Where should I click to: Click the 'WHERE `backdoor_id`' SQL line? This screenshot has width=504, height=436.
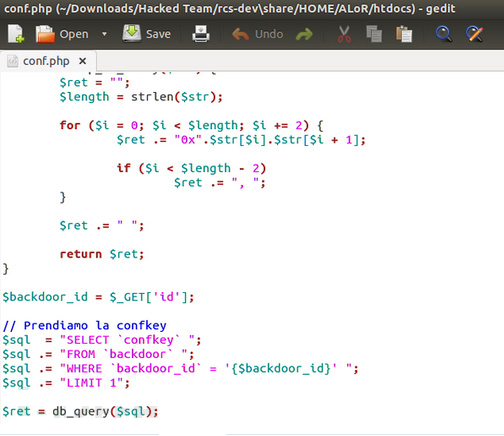180,369
